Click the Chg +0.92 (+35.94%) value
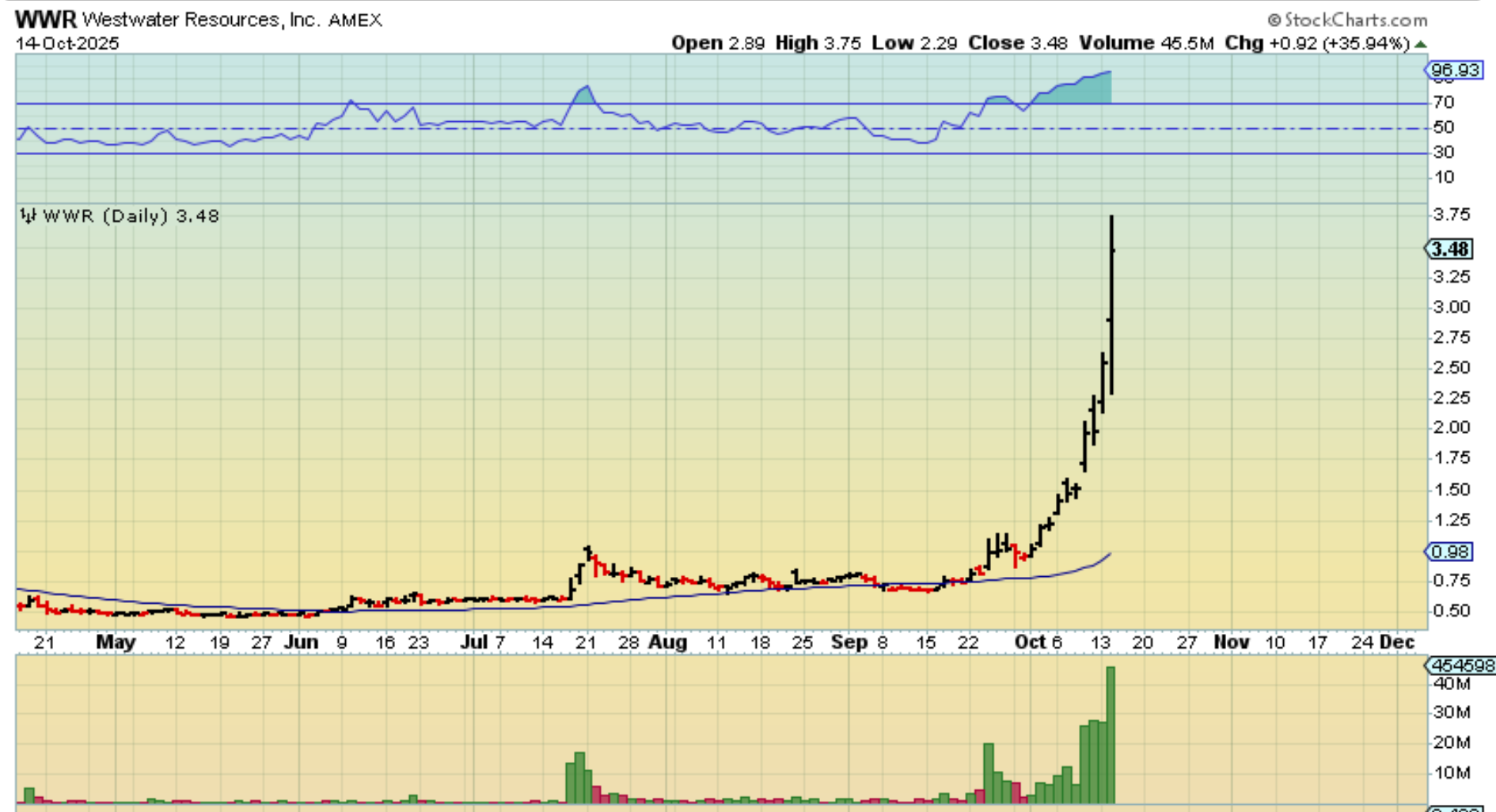 pos(1318,43)
